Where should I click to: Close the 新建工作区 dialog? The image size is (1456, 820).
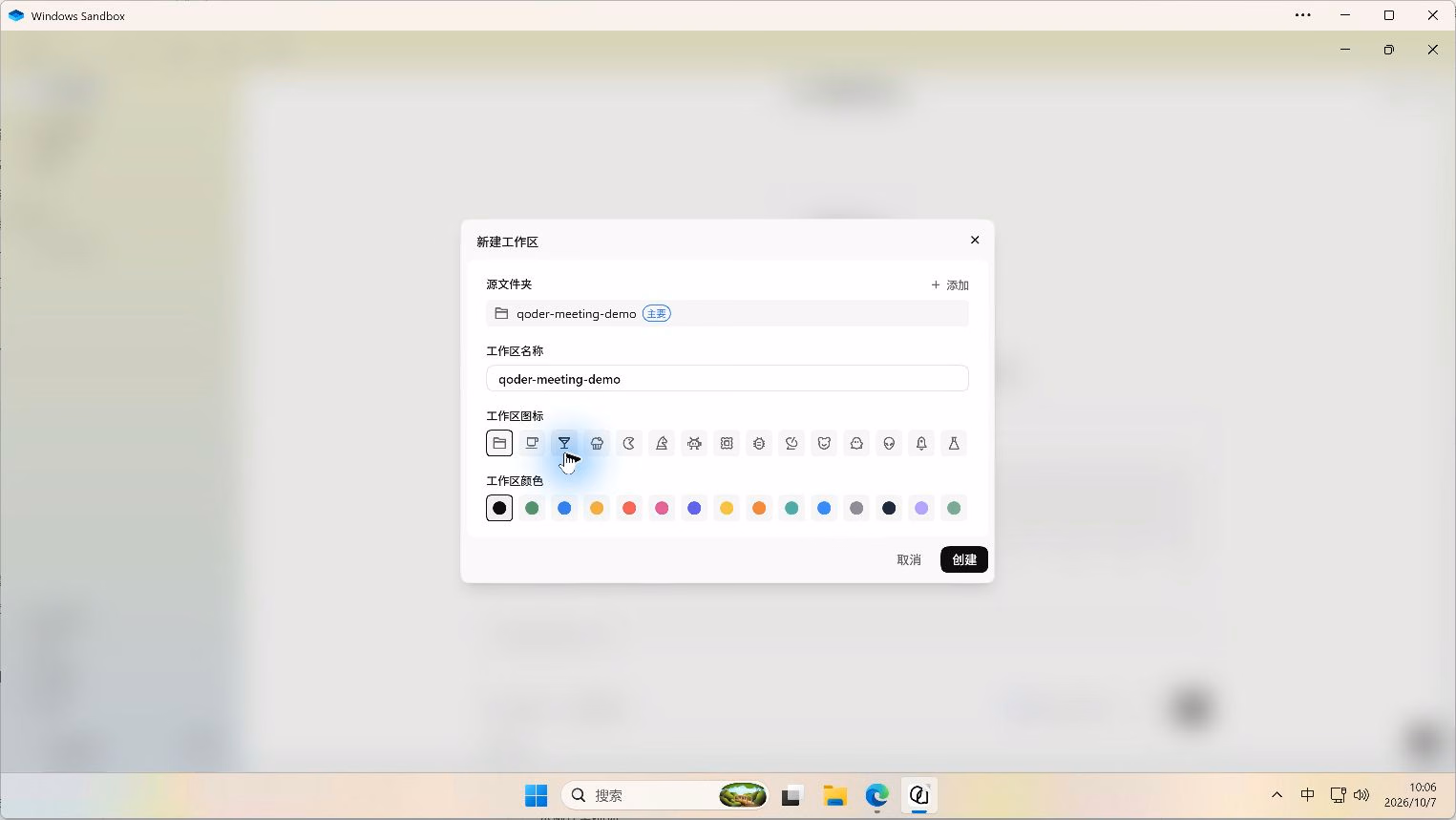coord(975,240)
